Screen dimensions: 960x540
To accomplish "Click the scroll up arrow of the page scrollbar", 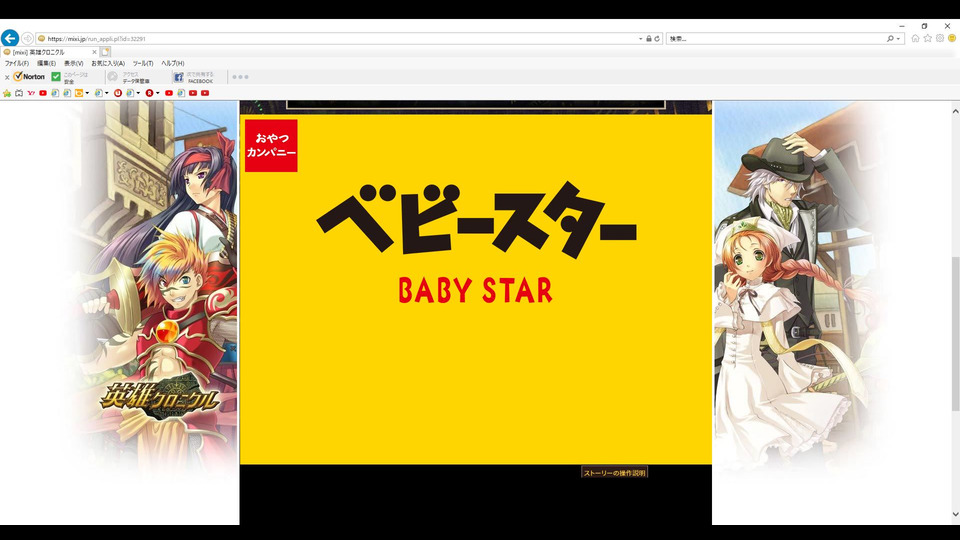I will click(955, 111).
